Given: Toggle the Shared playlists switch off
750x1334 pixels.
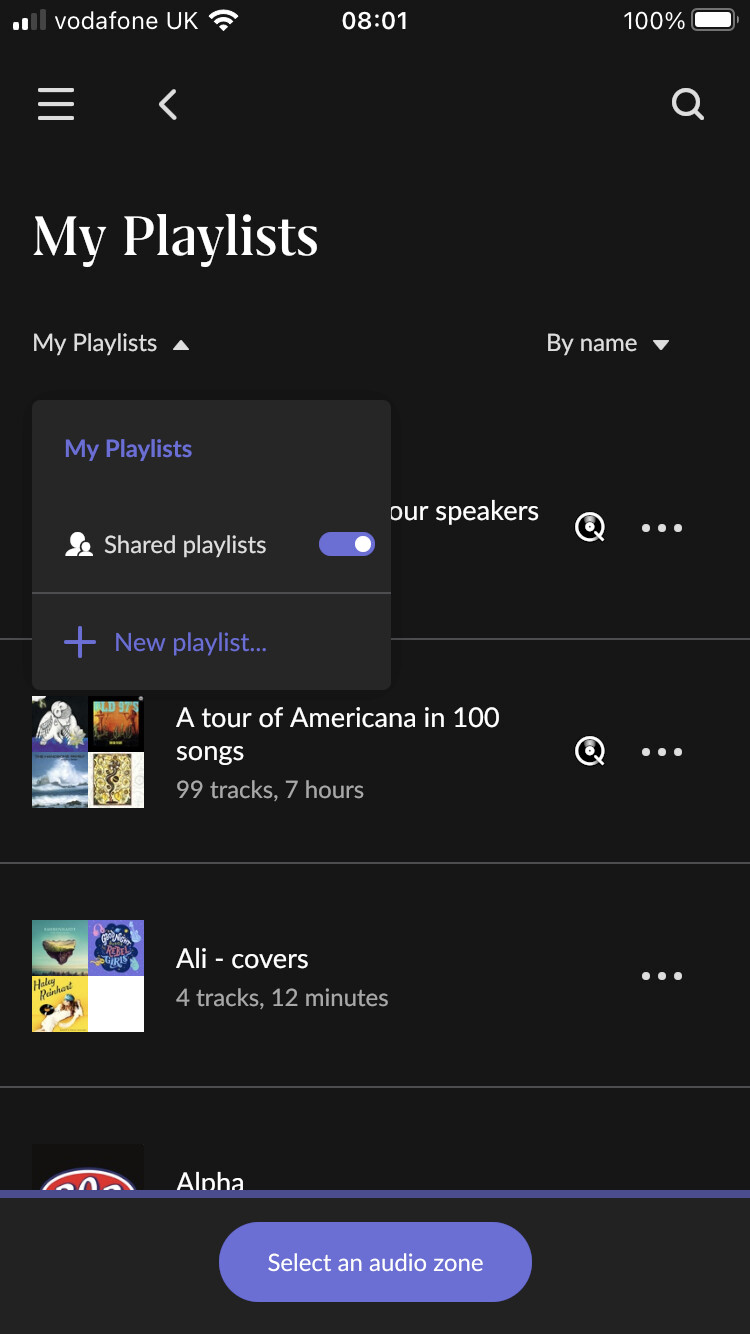Looking at the screenshot, I should tap(346, 544).
